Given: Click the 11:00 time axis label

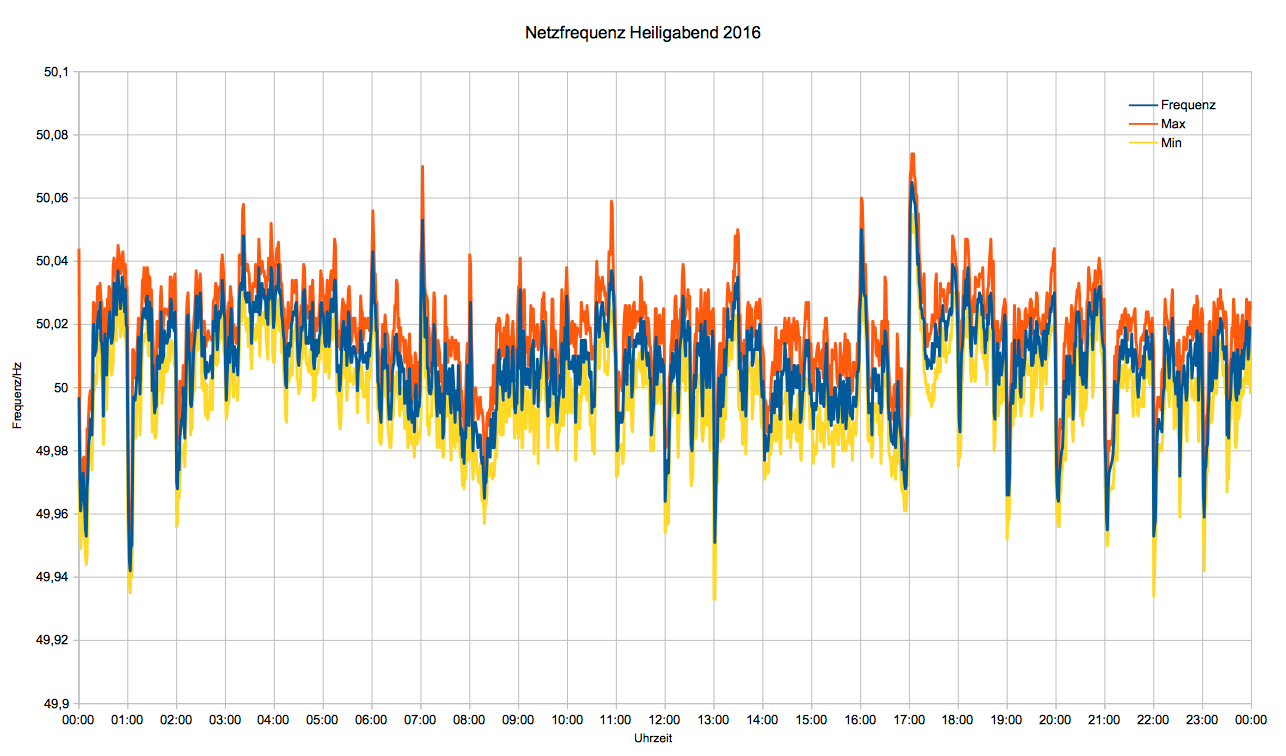Looking at the screenshot, I should tap(616, 719).
